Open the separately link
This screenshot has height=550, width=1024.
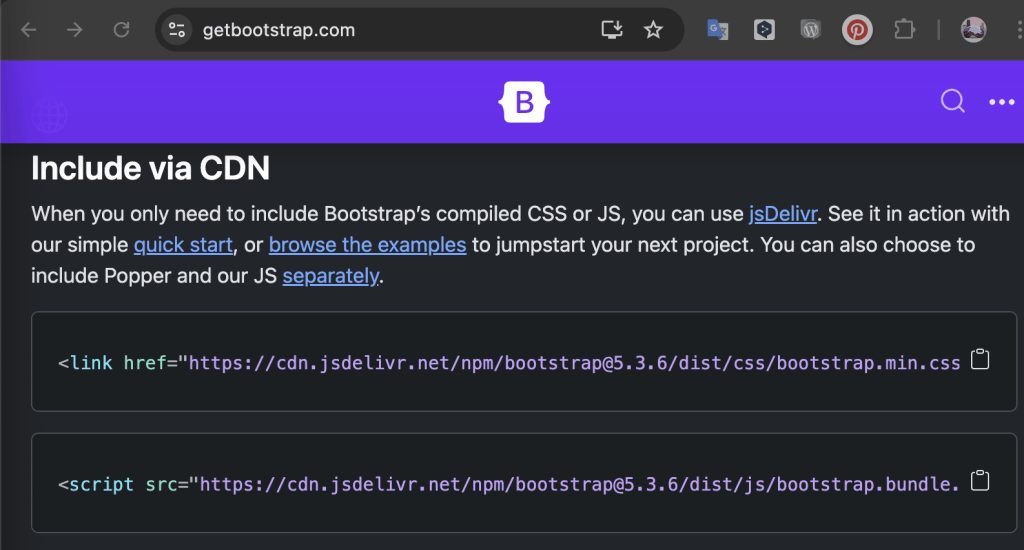330,276
